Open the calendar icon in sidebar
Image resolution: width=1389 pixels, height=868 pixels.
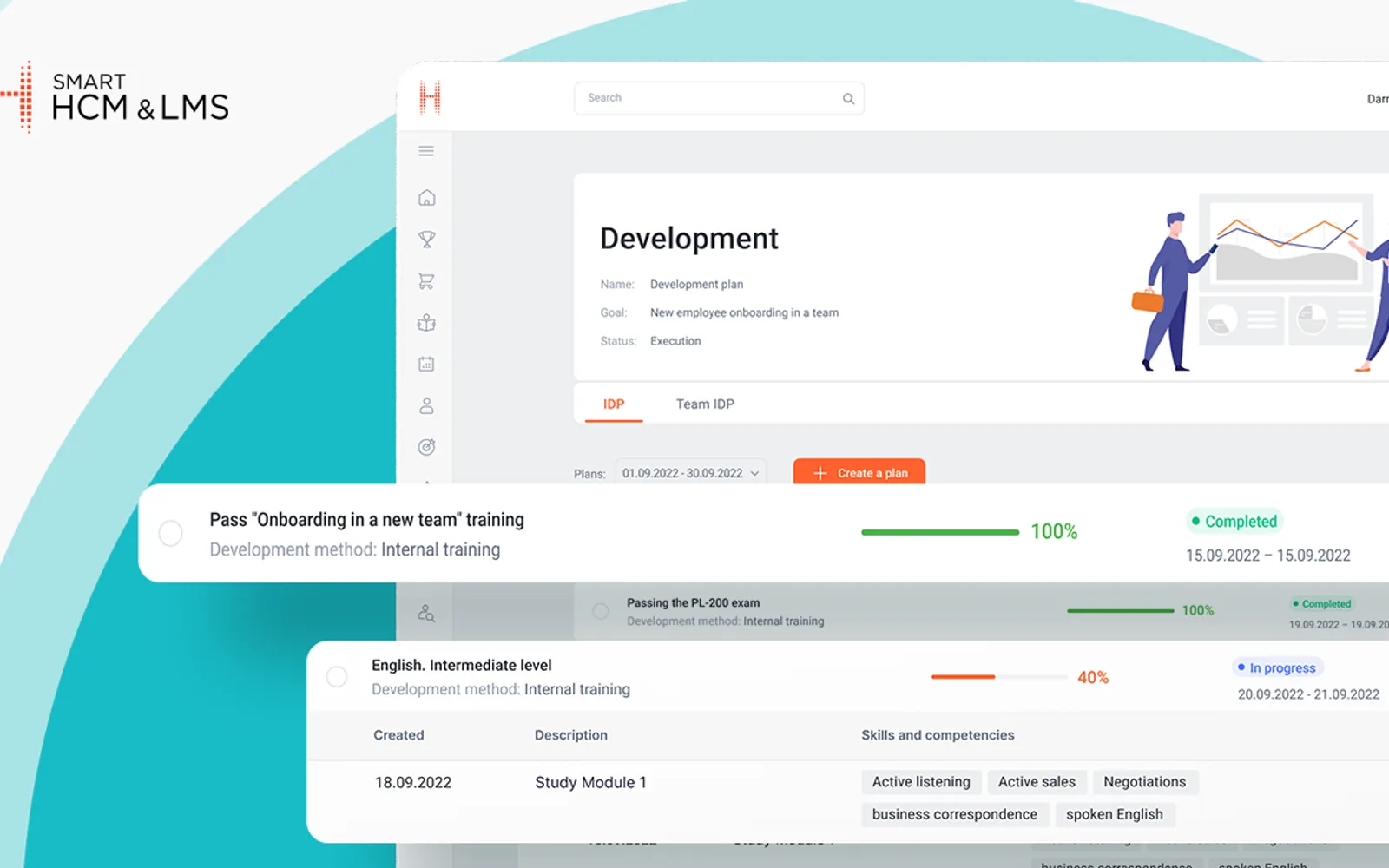(426, 364)
